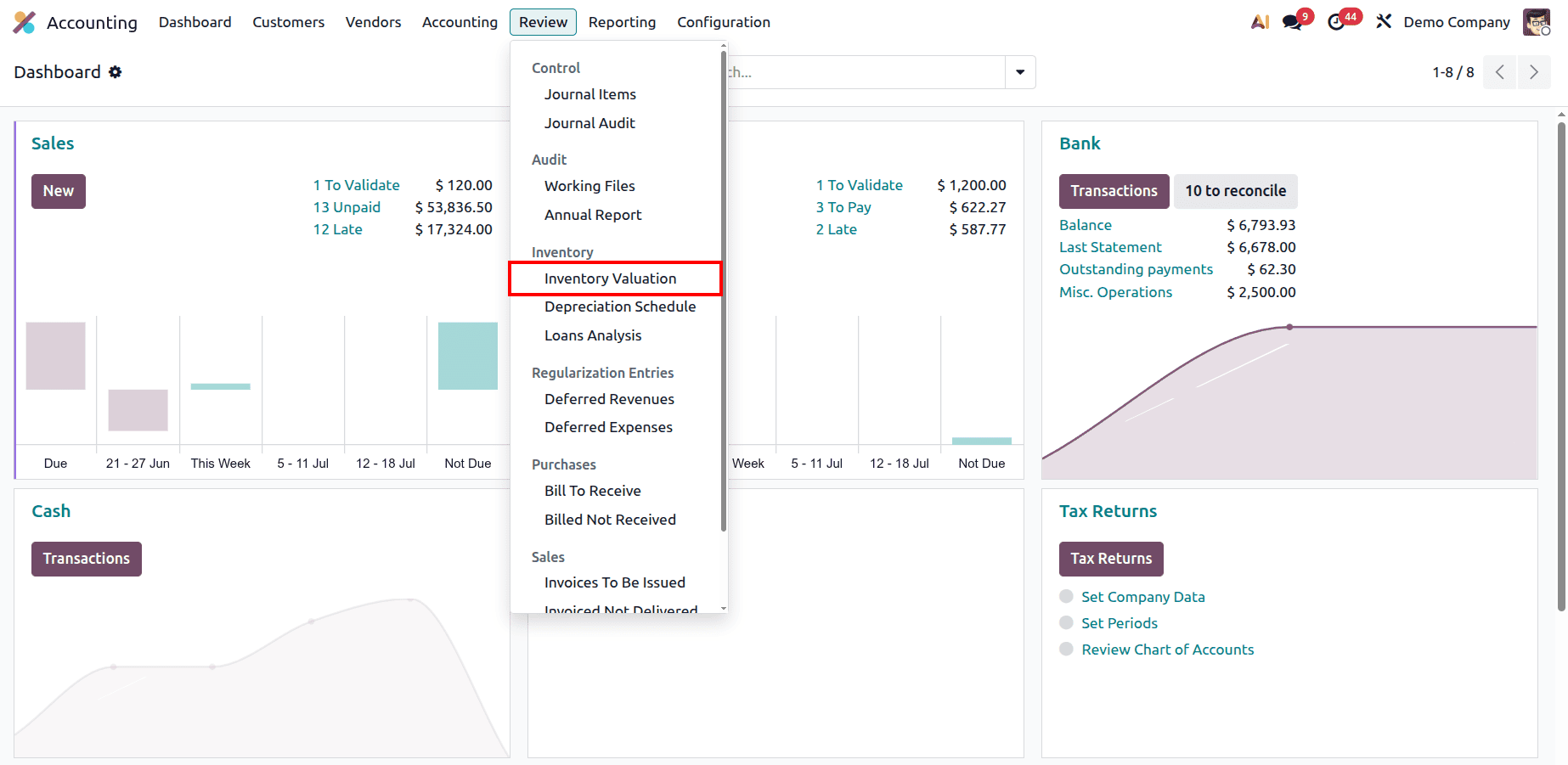Open Invoices To Be Issued entry

tap(617, 582)
